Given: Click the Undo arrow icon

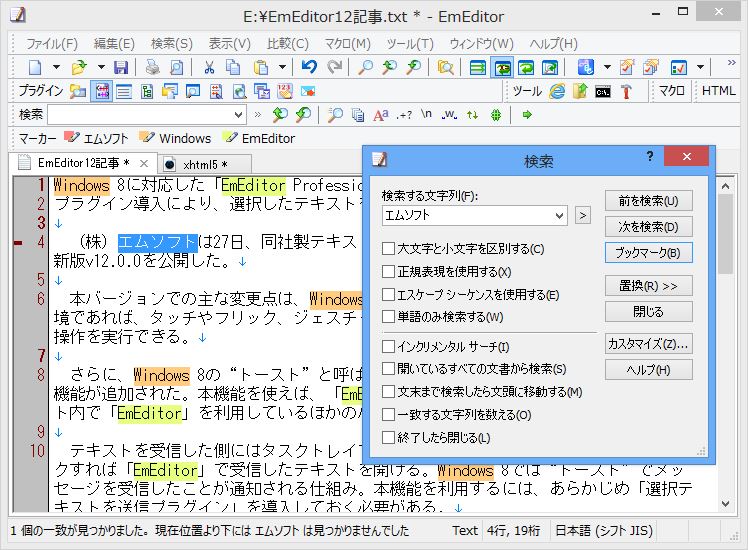Looking at the screenshot, I should (x=309, y=67).
